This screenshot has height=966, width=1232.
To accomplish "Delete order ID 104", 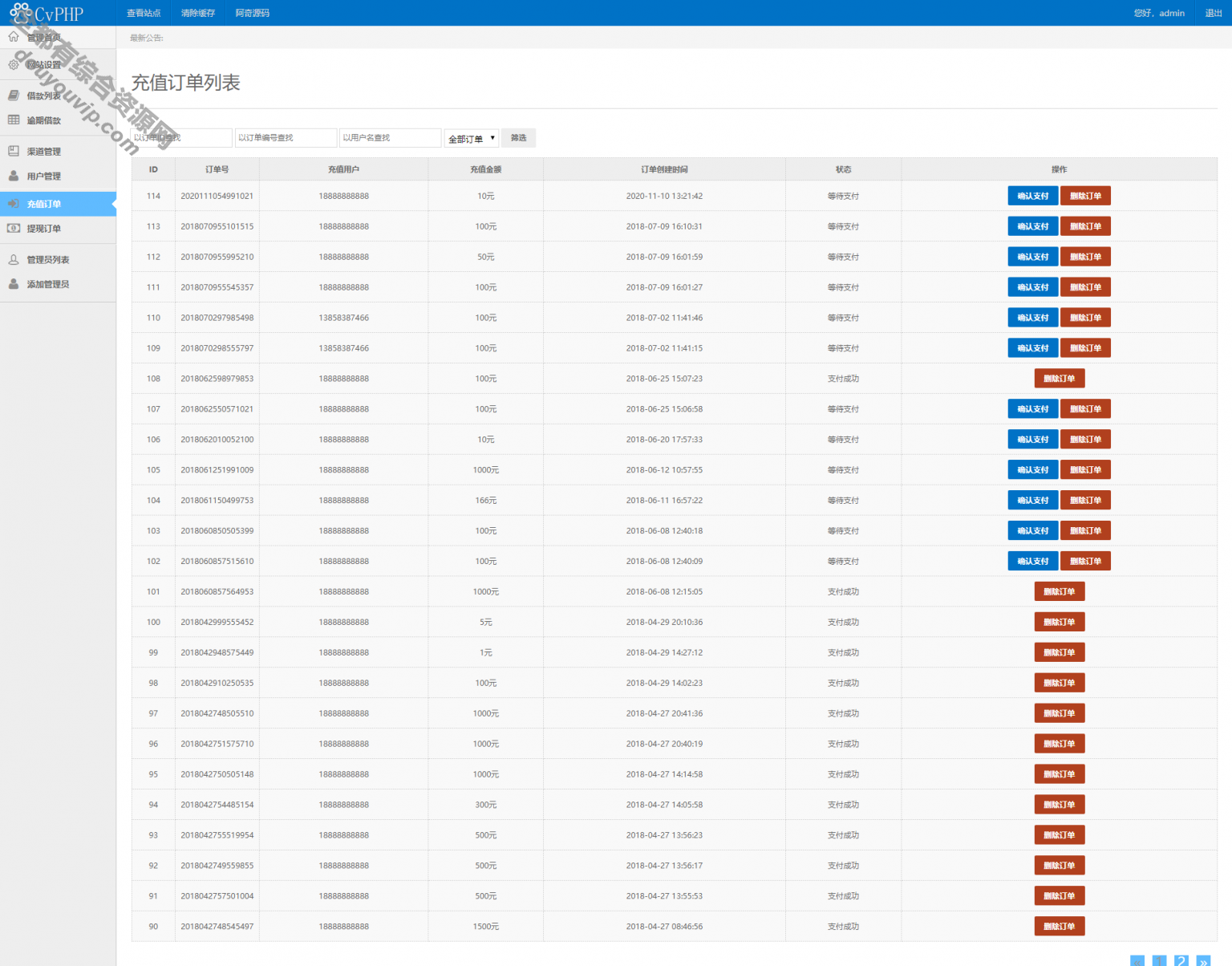I will click(1085, 501).
